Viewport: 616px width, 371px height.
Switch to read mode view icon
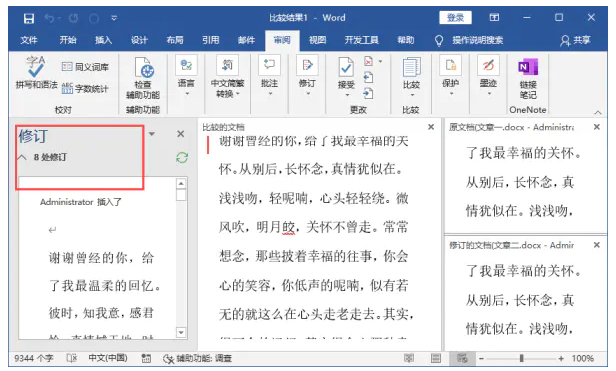[x=409, y=358]
